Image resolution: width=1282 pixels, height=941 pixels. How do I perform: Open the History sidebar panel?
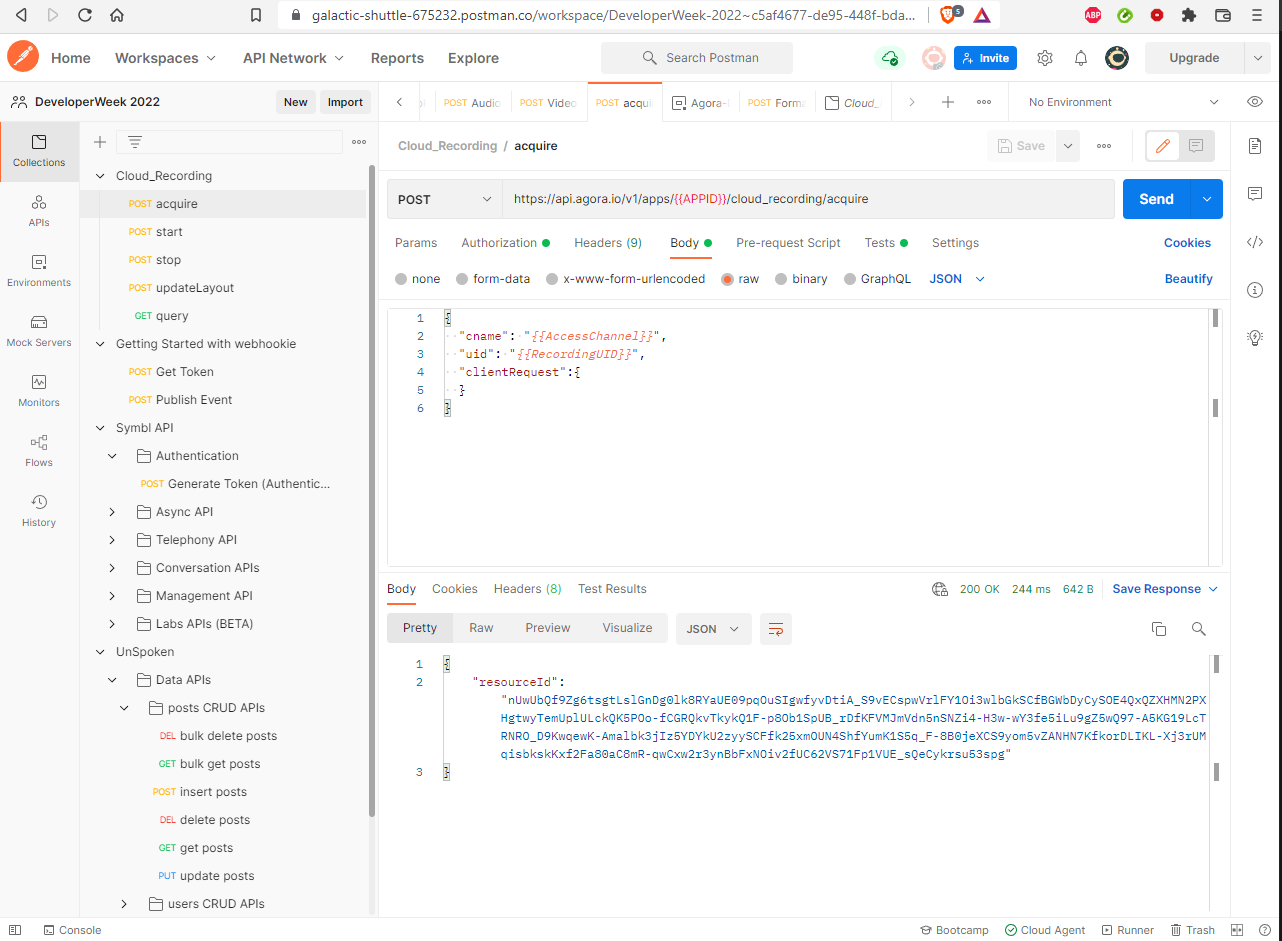(x=39, y=510)
